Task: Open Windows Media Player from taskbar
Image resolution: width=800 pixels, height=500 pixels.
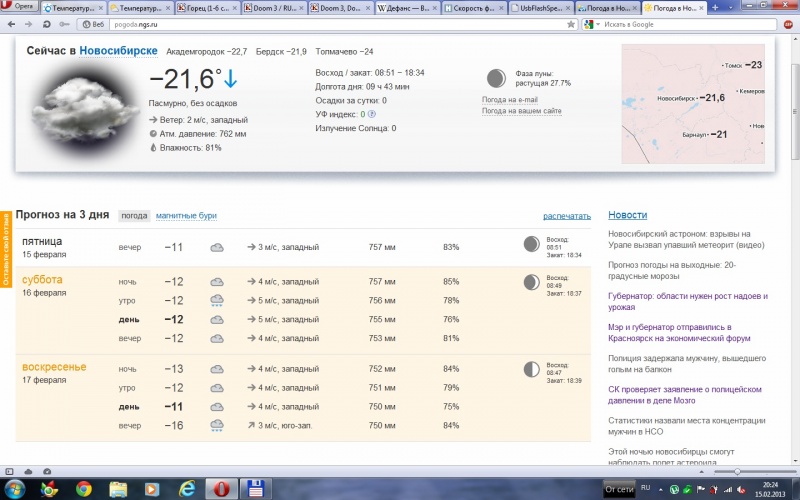Action: [152, 489]
